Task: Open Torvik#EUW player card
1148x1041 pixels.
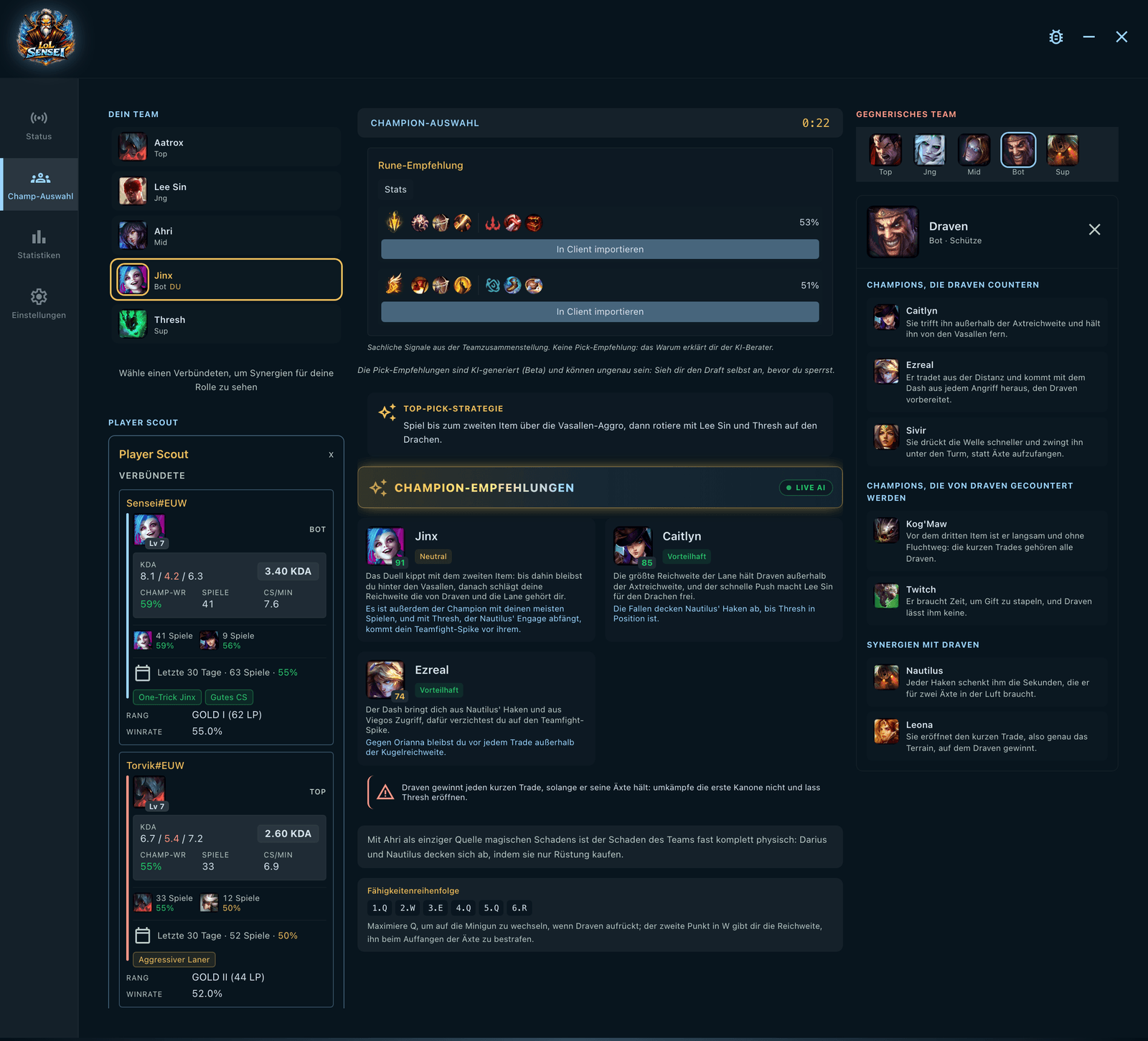Action: click(226, 880)
